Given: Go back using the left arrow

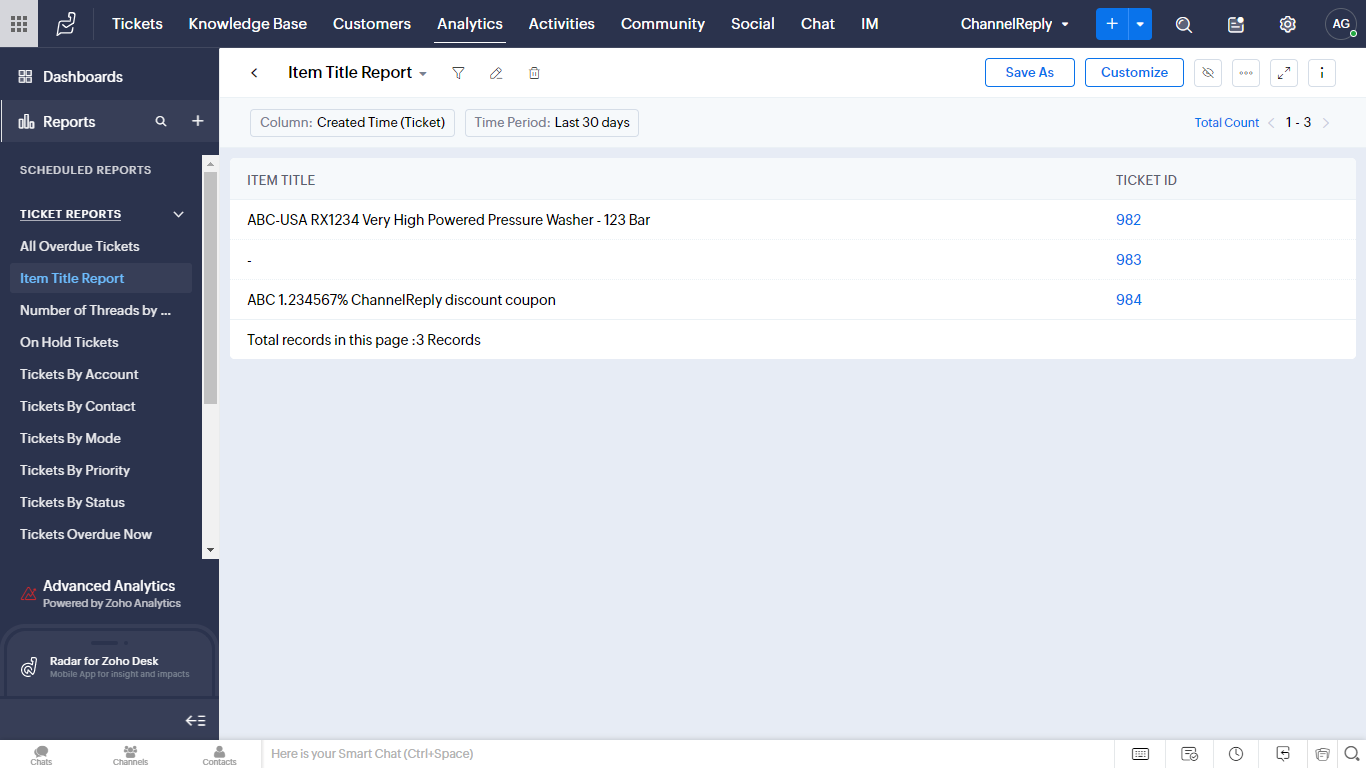Looking at the screenshot, I should (x=254, y=73).
